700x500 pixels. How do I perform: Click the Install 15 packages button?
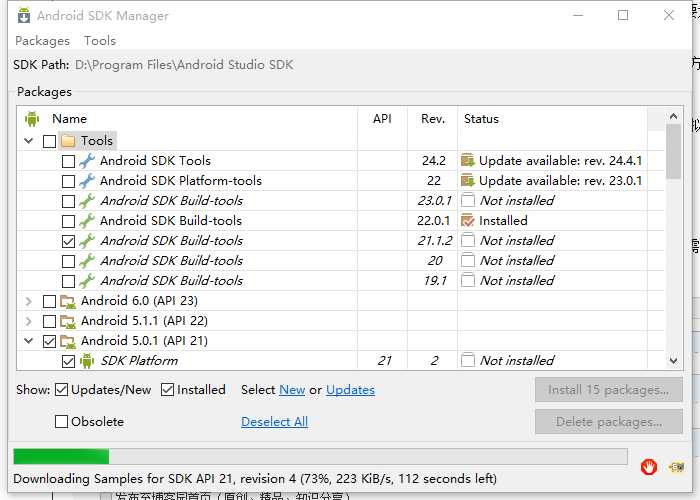608,390
